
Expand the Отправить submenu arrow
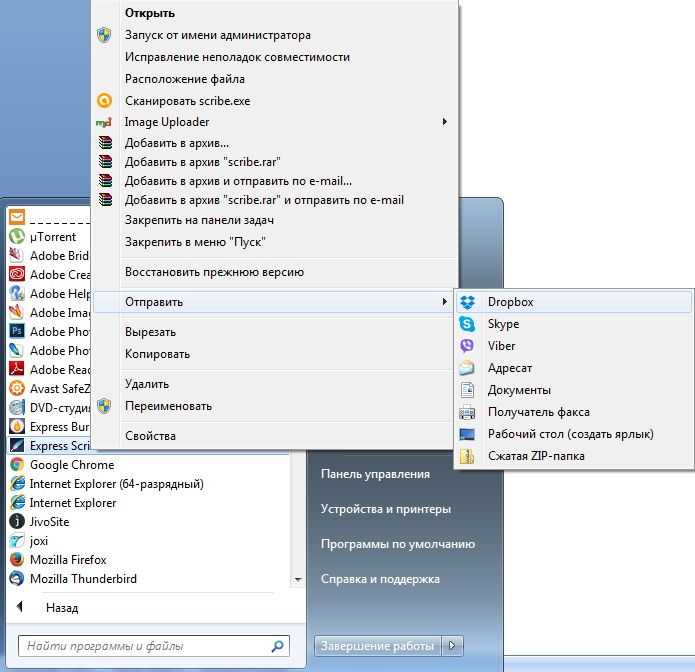[445, 302]
